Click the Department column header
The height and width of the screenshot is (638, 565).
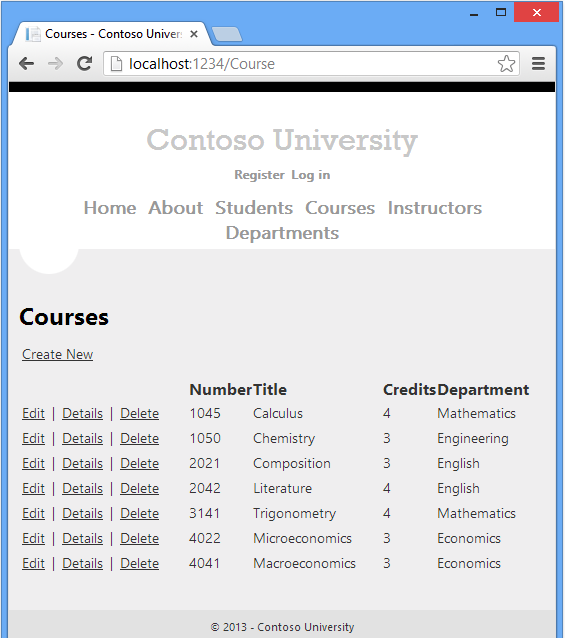pyautogui.click(x=483, y=390)
